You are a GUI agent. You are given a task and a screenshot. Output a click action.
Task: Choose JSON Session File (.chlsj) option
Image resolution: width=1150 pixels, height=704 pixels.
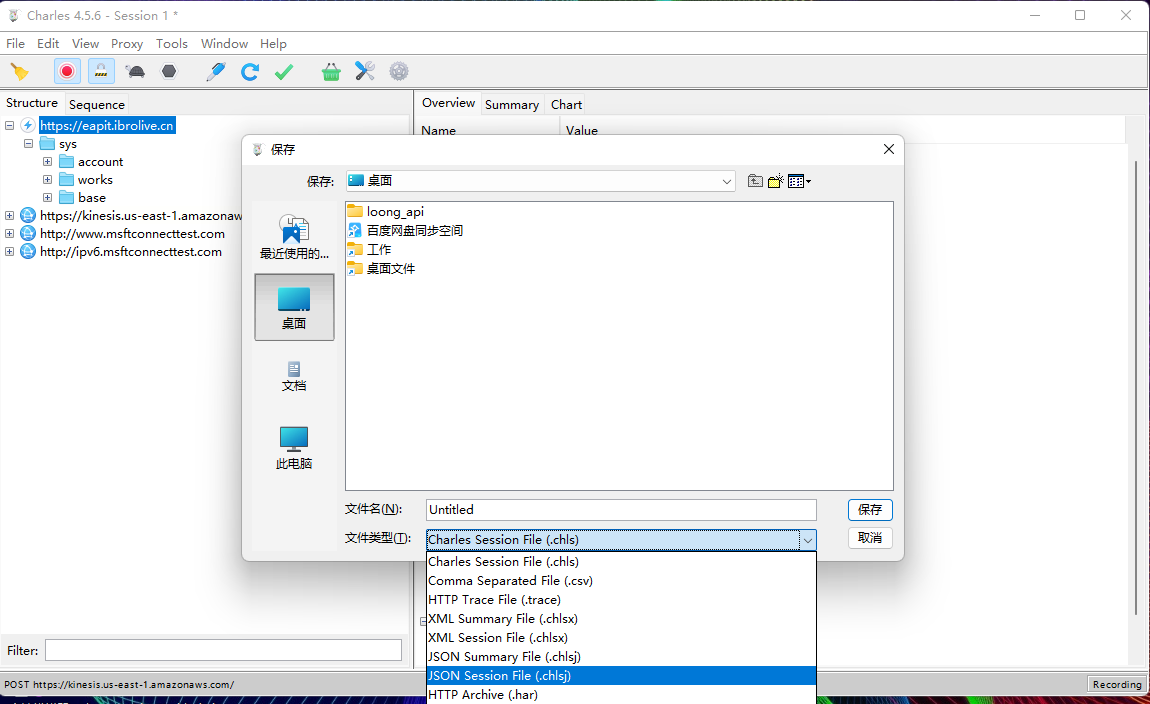tap(621, 675)
